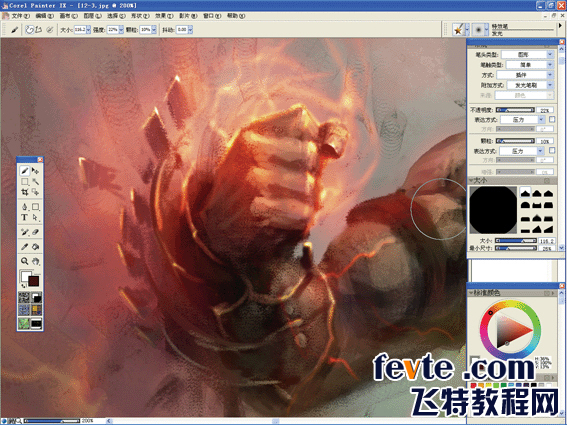Select the Brush tool in the toolbox

25,170
